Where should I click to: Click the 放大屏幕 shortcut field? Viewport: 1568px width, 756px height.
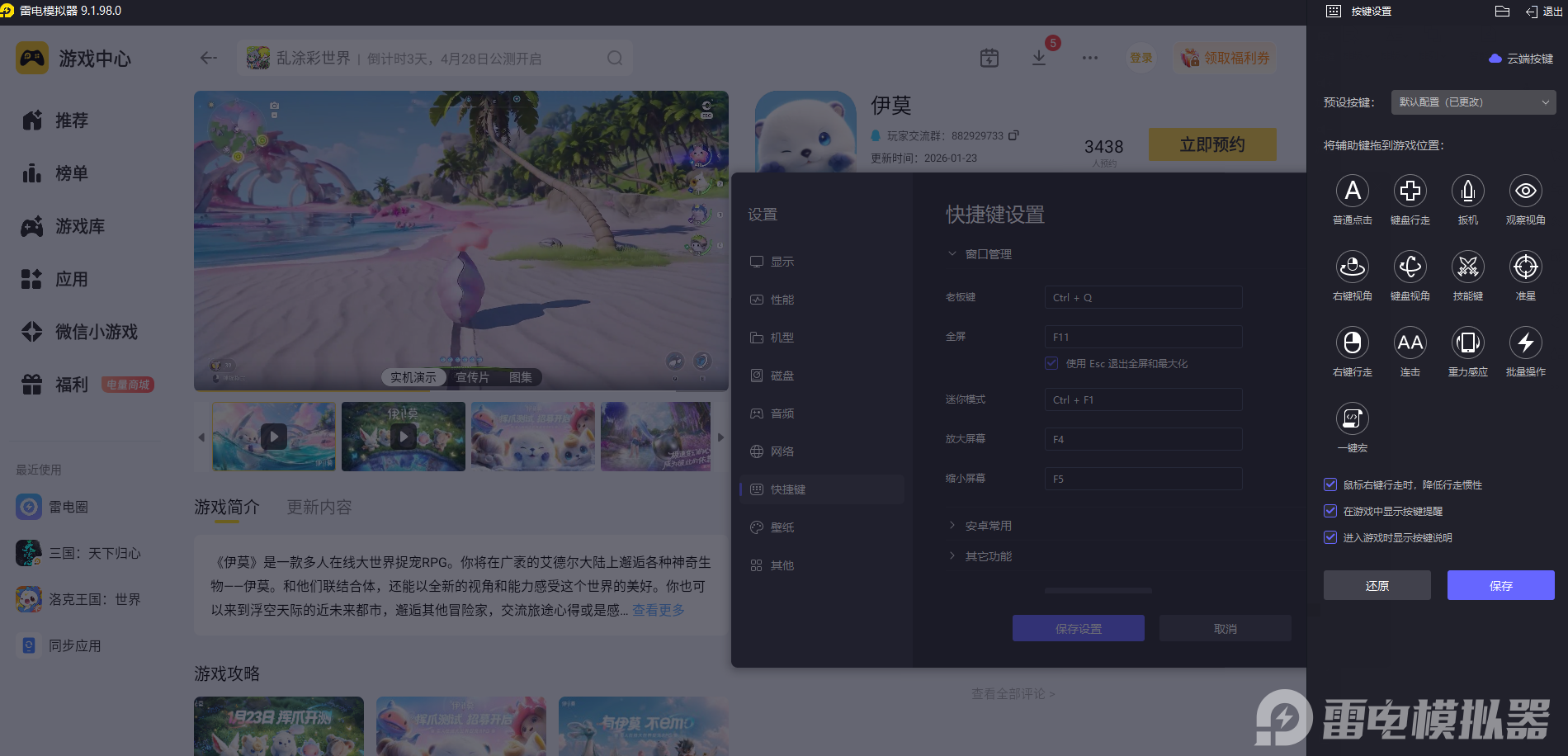(x=1144, y=439)
